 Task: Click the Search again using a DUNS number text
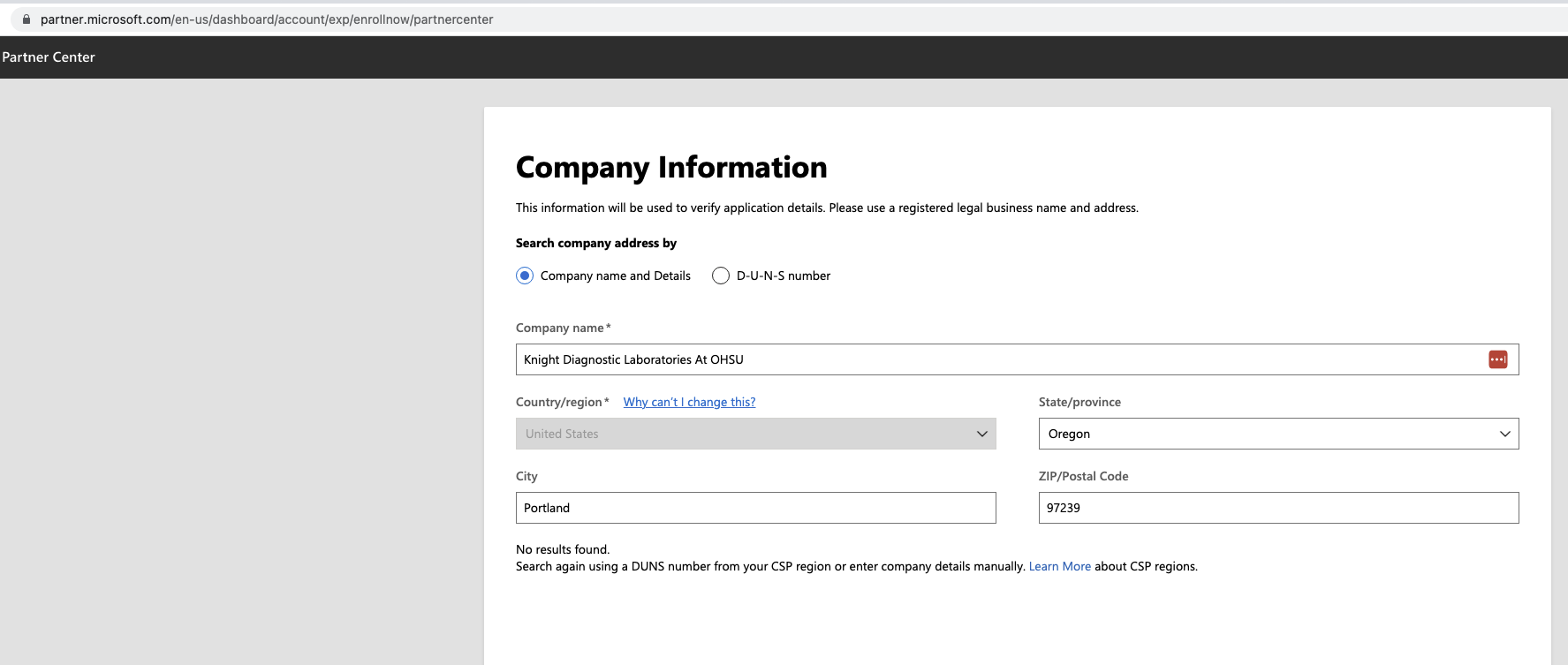point(770,566)
